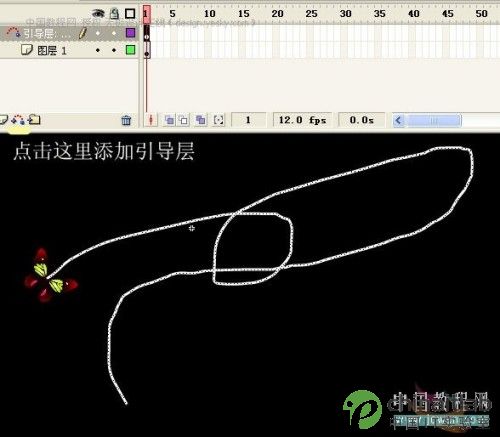500x437 pixels.
Task: Toggle lock all layers padlock icon
Action: (114, 13)
